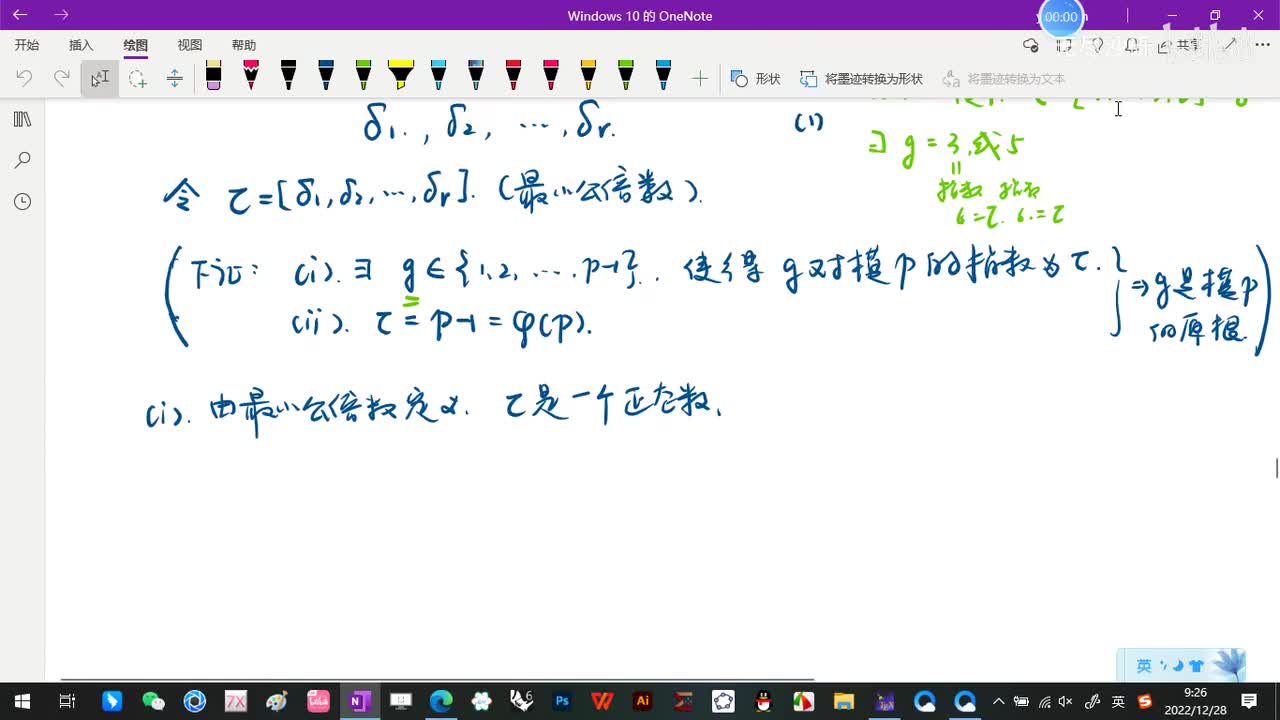Open the Windows Start menu
Screen dimensions: 1280x720
point(22,701)
